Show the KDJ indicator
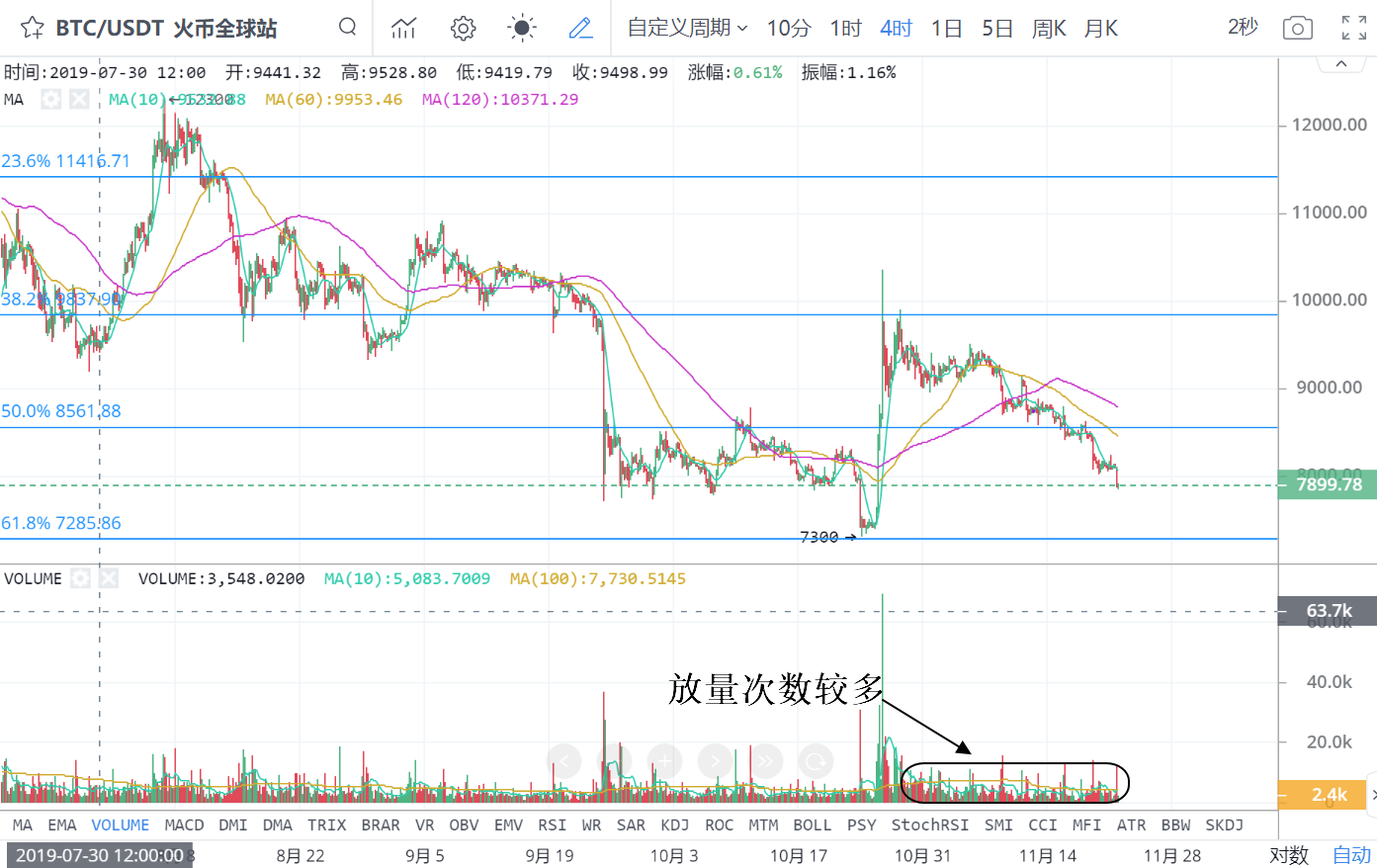 (675, 825)
